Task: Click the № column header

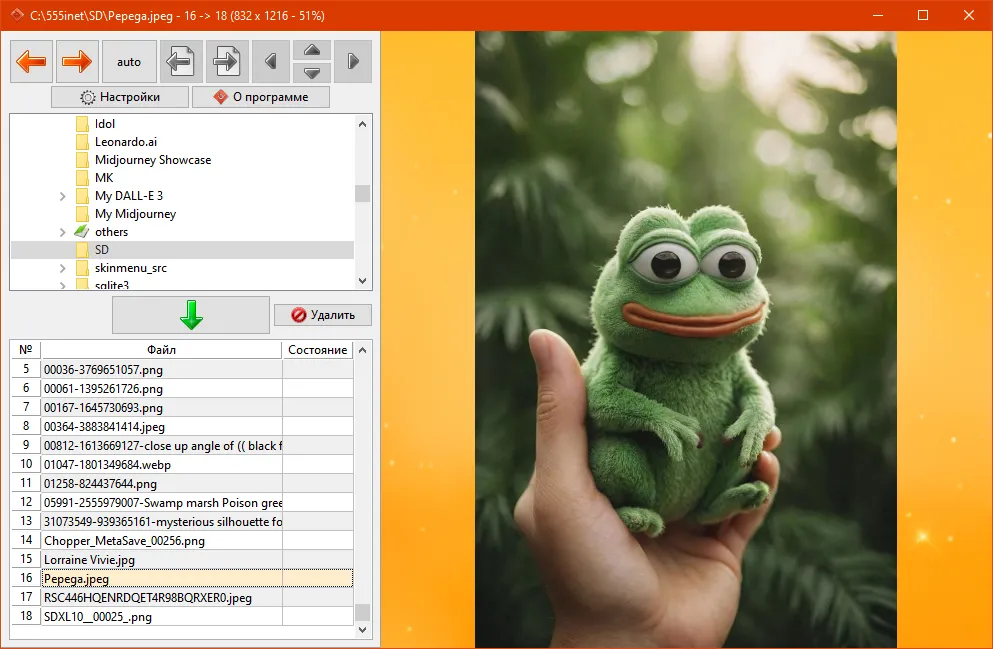Action: click(26, 350)
